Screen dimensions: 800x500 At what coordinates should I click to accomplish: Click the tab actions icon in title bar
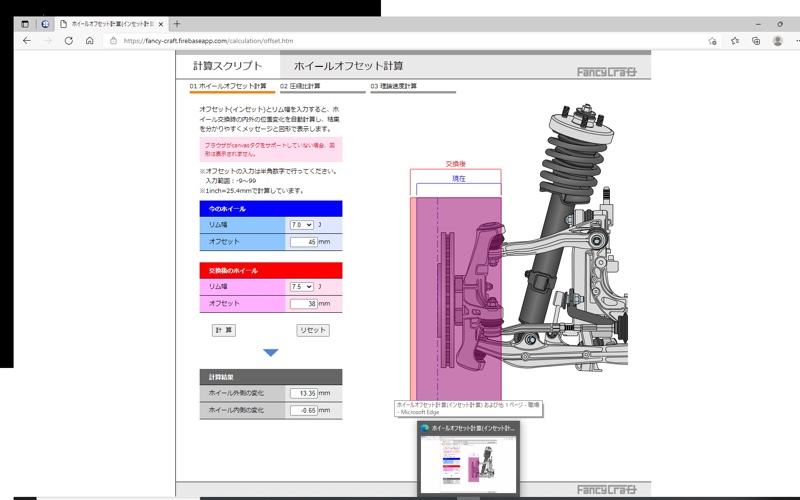click(24, 24)
